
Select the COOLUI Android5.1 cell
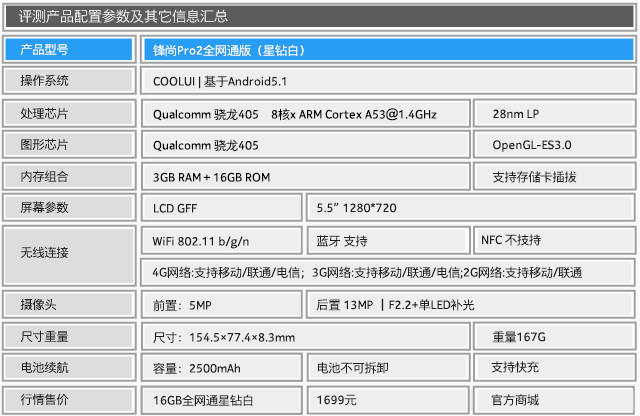pyautogui.click(x=386, y=81)
